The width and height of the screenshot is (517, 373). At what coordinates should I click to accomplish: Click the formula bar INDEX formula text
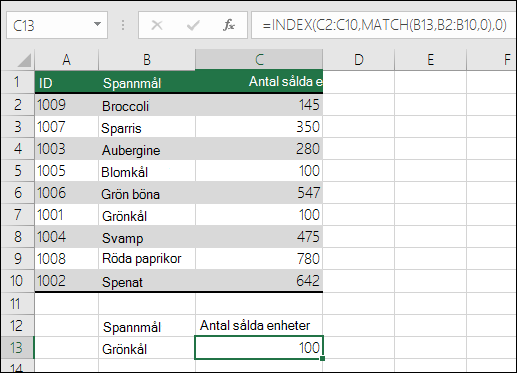pos(384,25)
